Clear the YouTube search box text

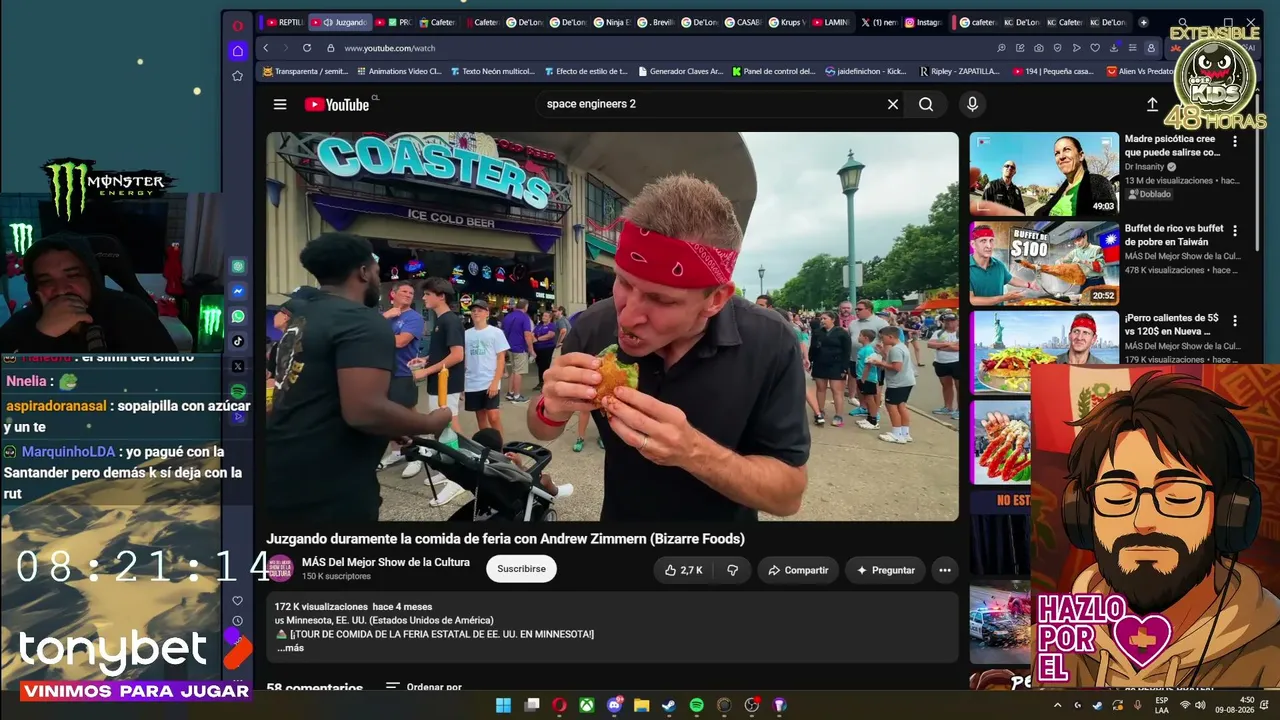tap(893, 104)
